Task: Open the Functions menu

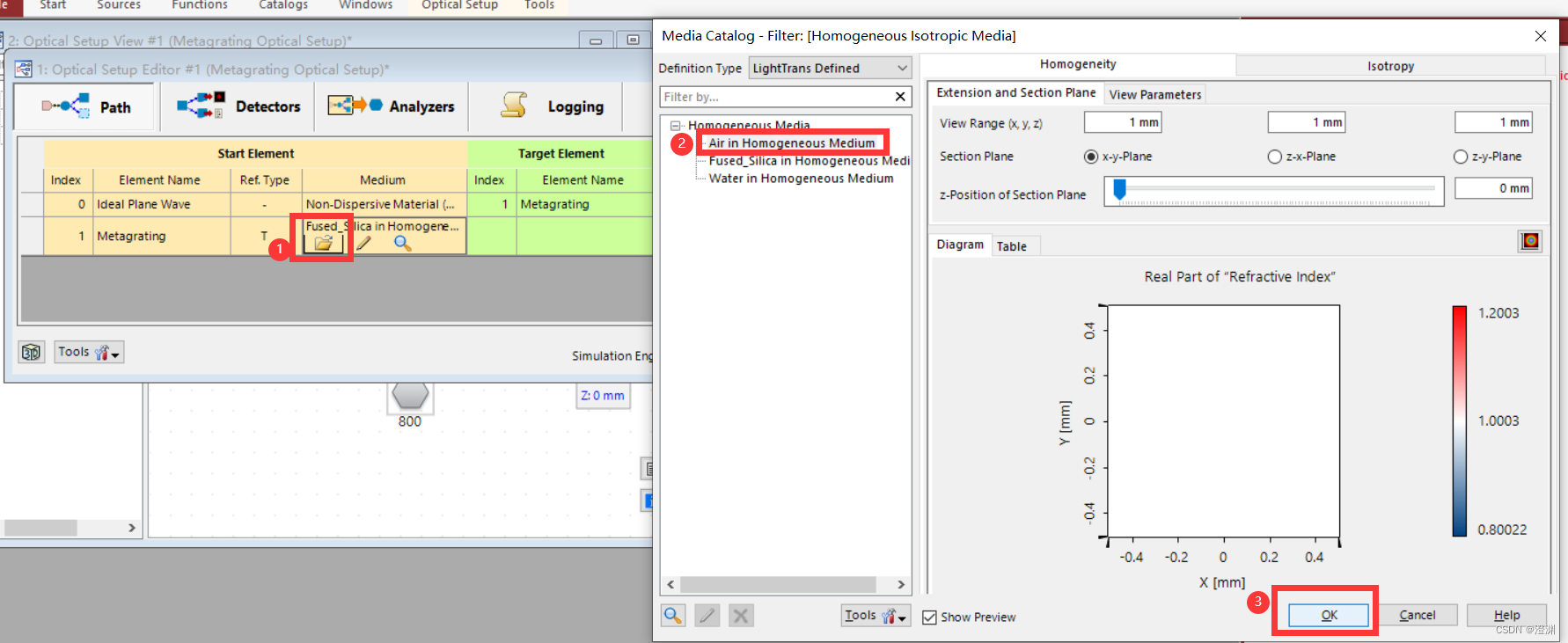Action: point(200,5)
